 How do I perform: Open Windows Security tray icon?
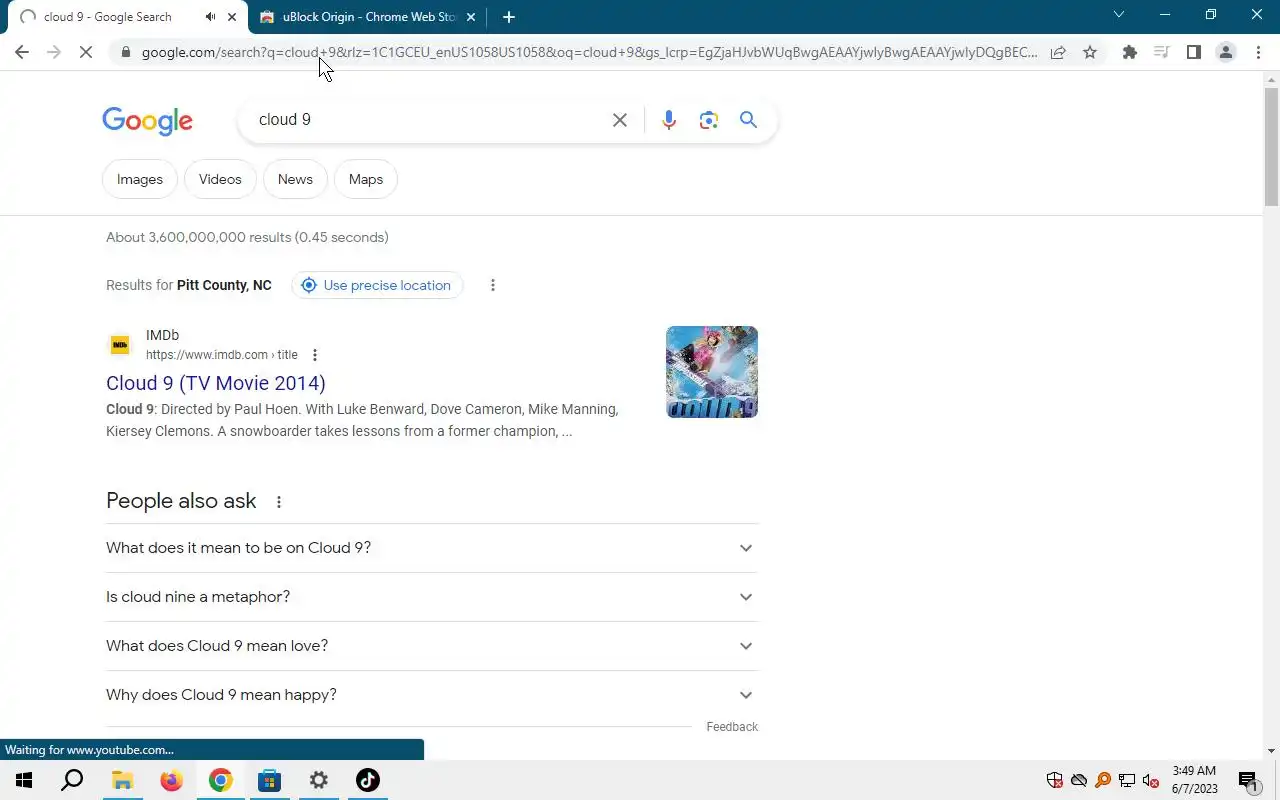point(1054,780)
